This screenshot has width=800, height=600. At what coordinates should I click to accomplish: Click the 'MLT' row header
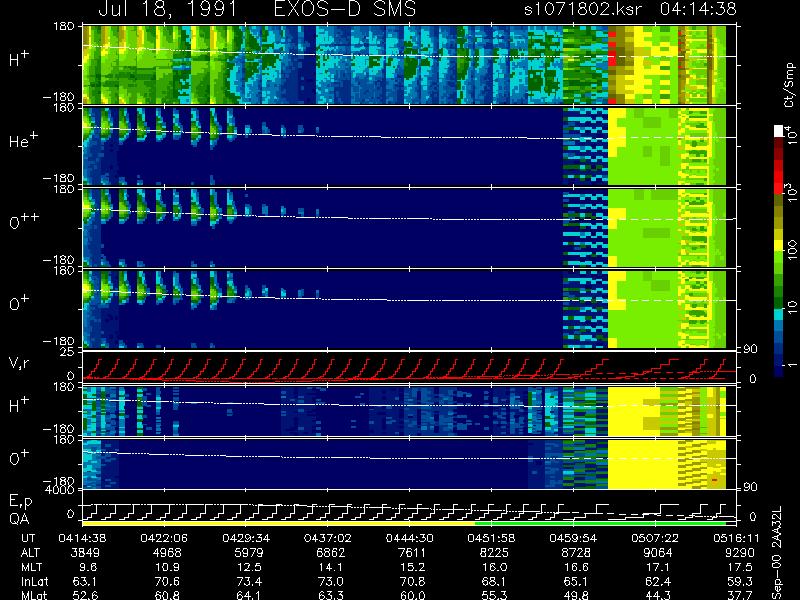coord(31,567)
